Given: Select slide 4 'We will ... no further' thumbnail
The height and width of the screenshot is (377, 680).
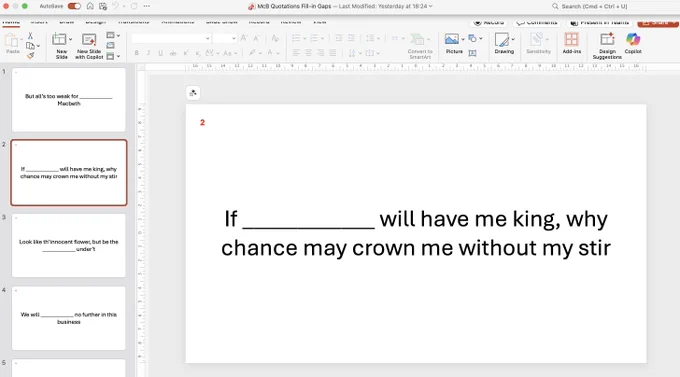Looking at the screenshot, I should [x=69, y=318].
